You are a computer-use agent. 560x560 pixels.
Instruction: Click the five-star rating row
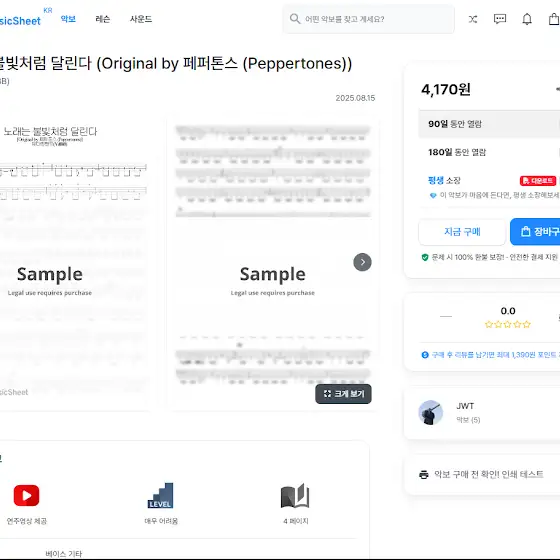[508, 324]
